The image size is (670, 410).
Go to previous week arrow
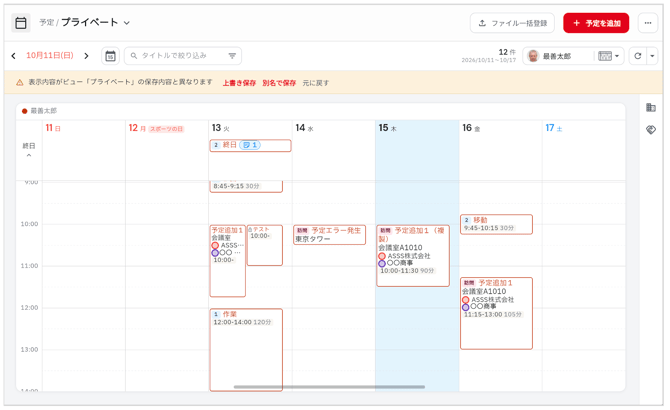tap(14, 56)
